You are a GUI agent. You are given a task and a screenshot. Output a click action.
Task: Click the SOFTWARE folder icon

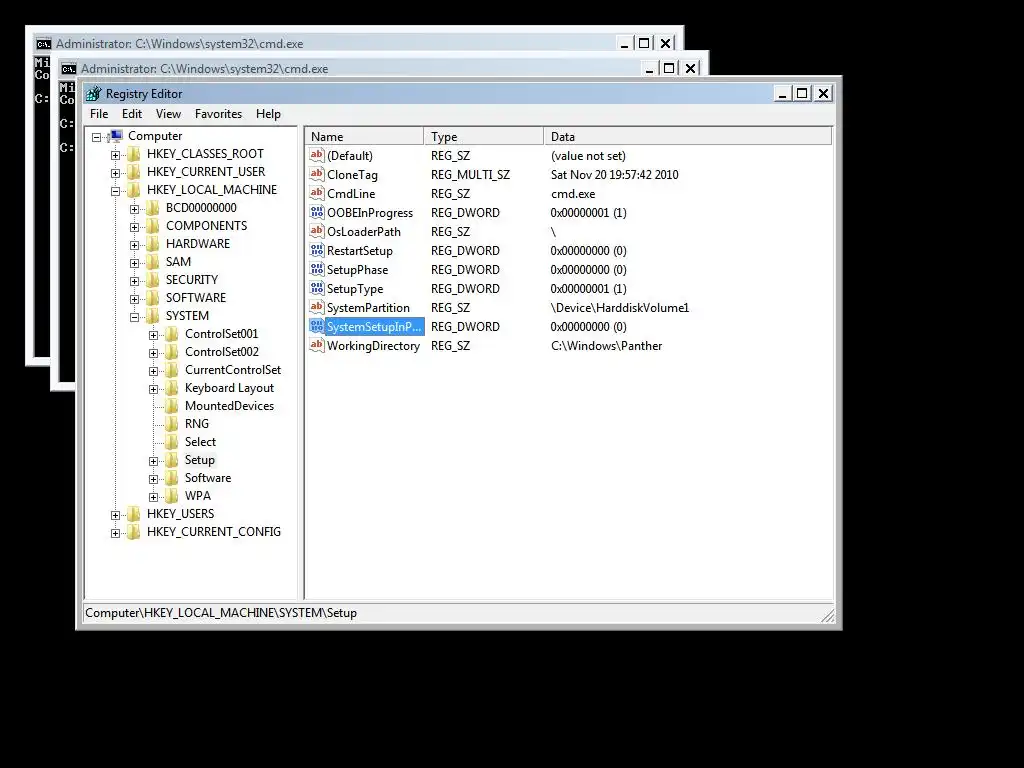(x=153, y=298)
